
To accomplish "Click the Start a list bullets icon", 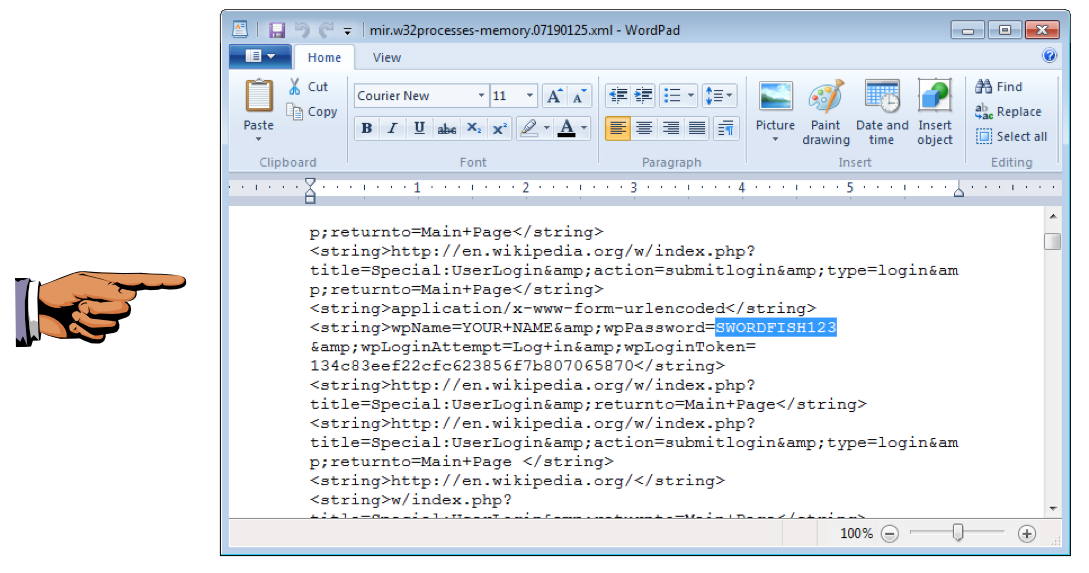I will (x=672, y=96).
